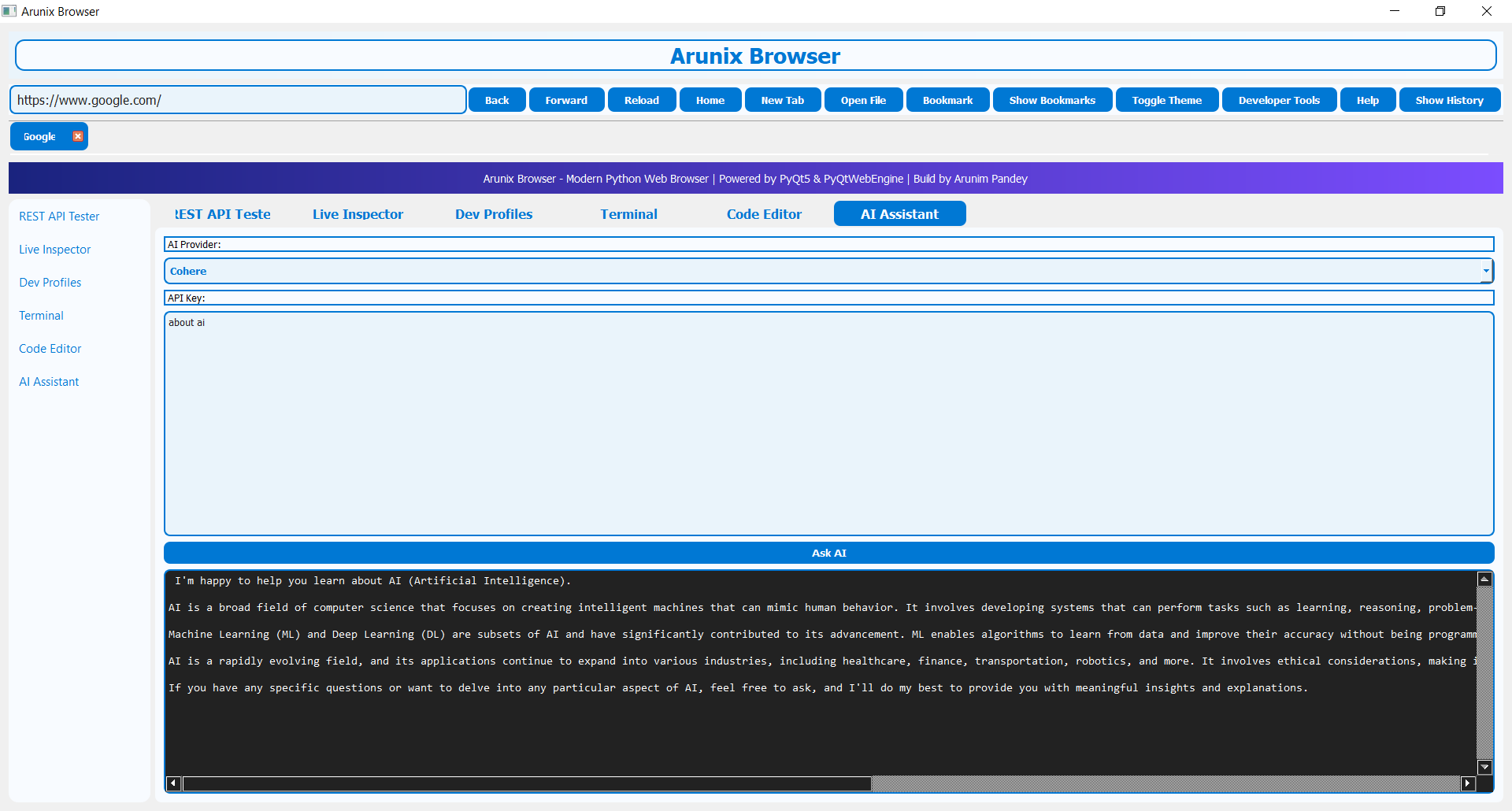Close the Google tab
This screenshot has height=811, width=1512.
coord(77,135)
